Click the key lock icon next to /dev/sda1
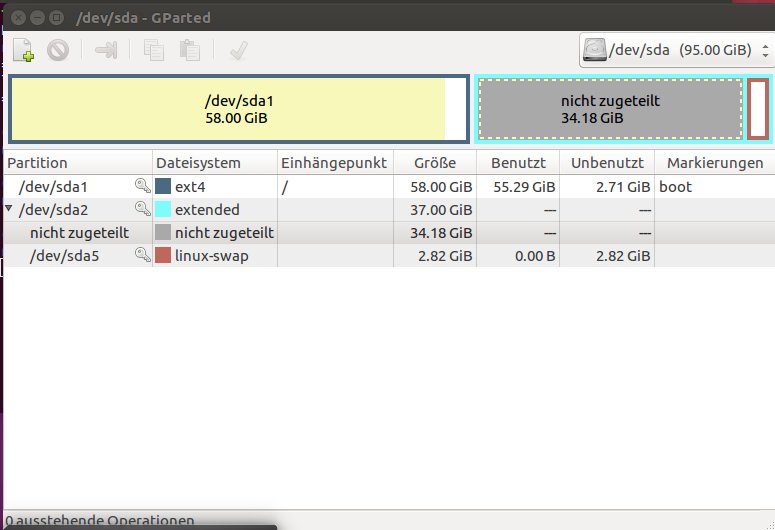 coord(143,186)
